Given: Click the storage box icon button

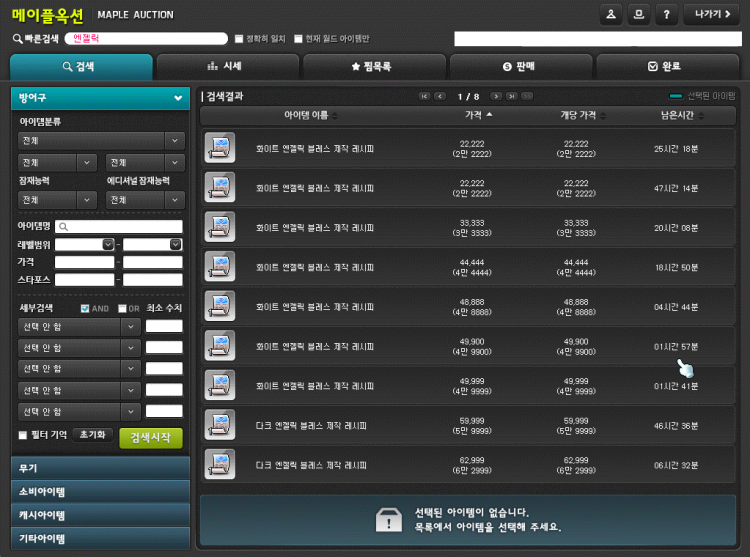Looking at the screenshot, I should tap(639, 14).
